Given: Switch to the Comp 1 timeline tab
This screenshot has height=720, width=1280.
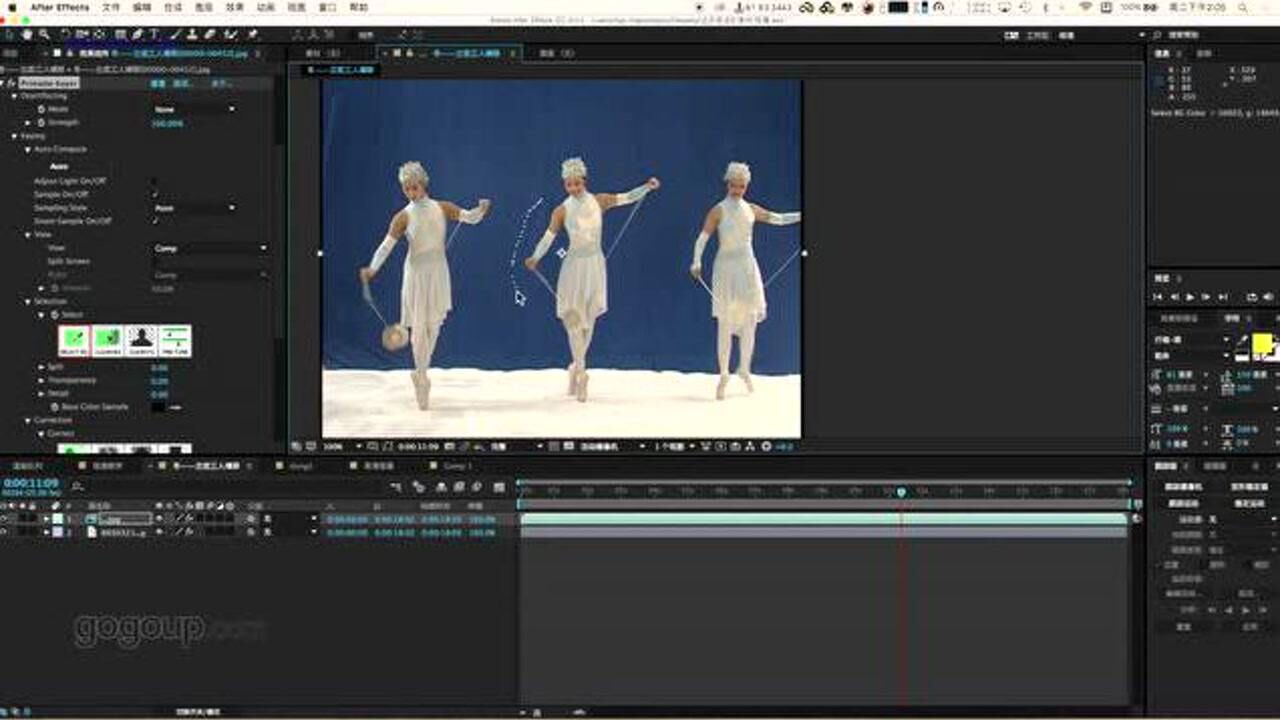Looking at the screenshot, I should [456, 466].
